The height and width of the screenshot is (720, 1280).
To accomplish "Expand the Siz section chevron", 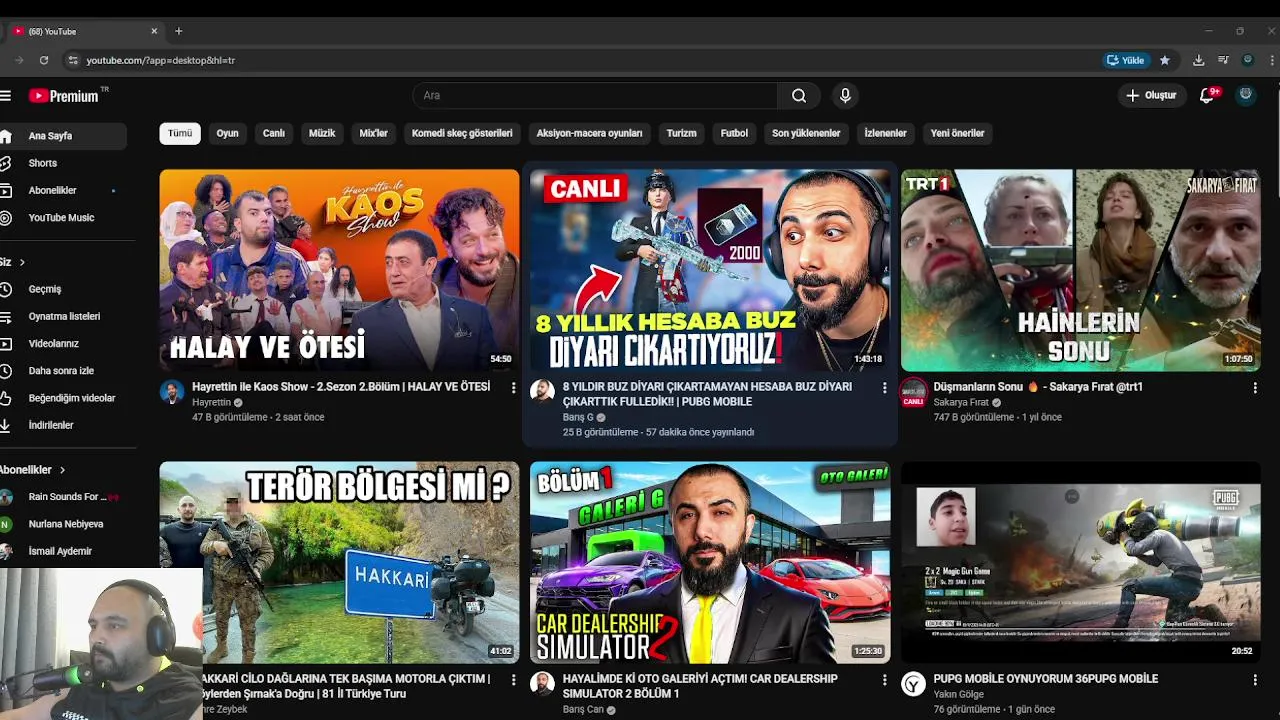I will coord(22,262).
